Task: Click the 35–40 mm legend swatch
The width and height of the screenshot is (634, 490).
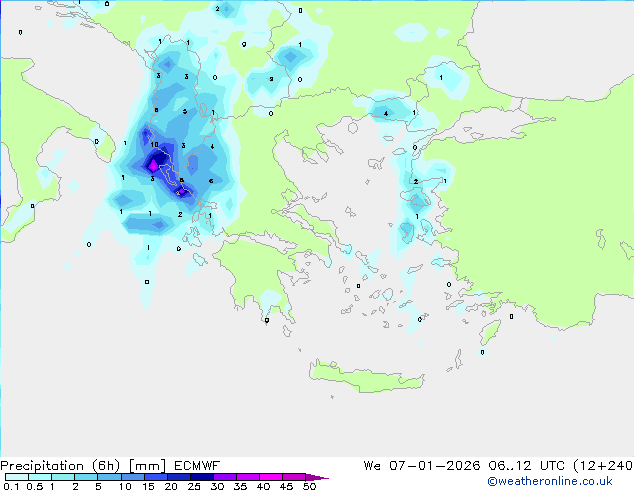Action: tap(247, 477)
